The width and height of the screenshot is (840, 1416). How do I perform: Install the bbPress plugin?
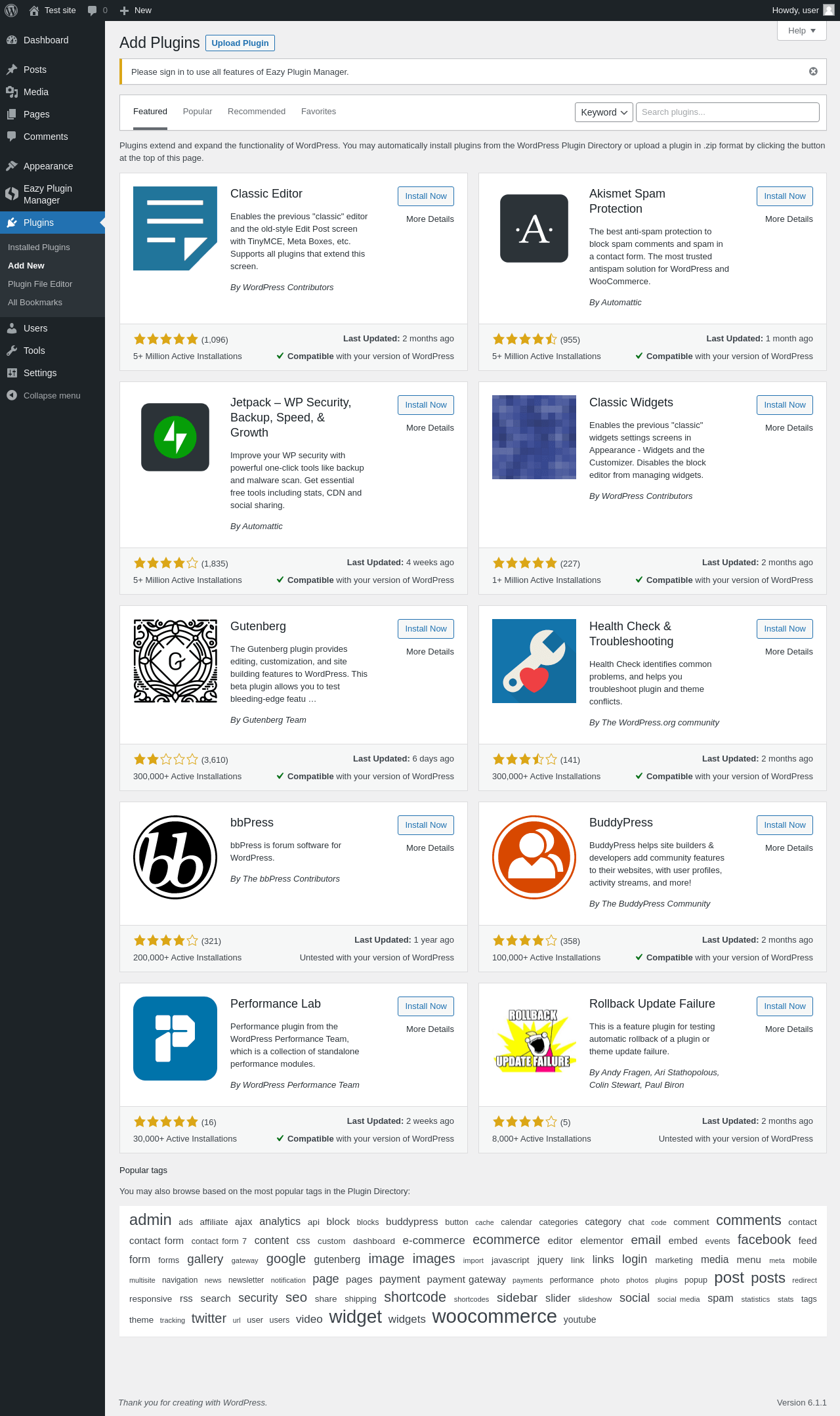point(426,825)
